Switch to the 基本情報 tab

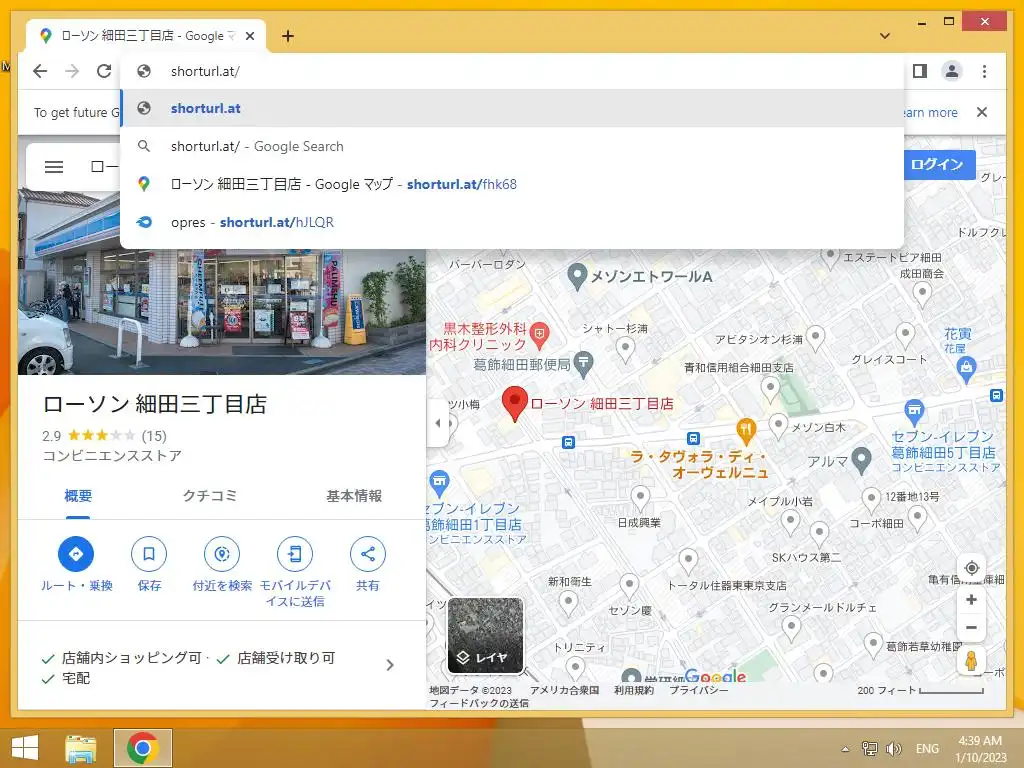[x=354, y=496]
